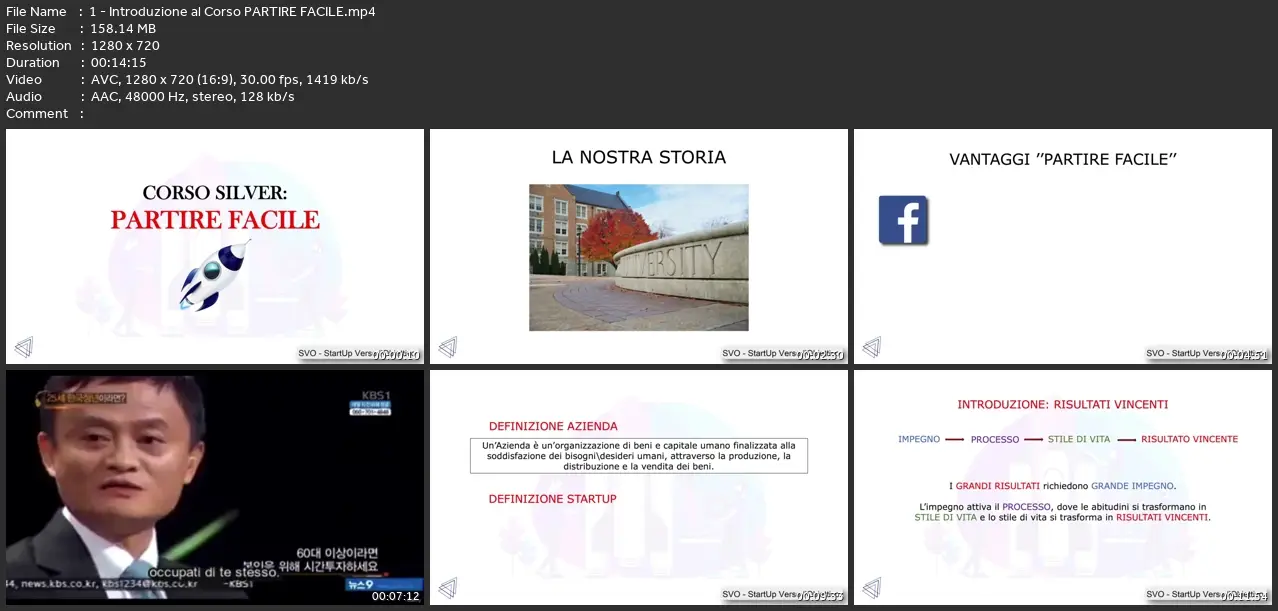The image size is (1278, 611).
Task: Click the STILE DI VITA label in chain
Action: (1079, 439)
